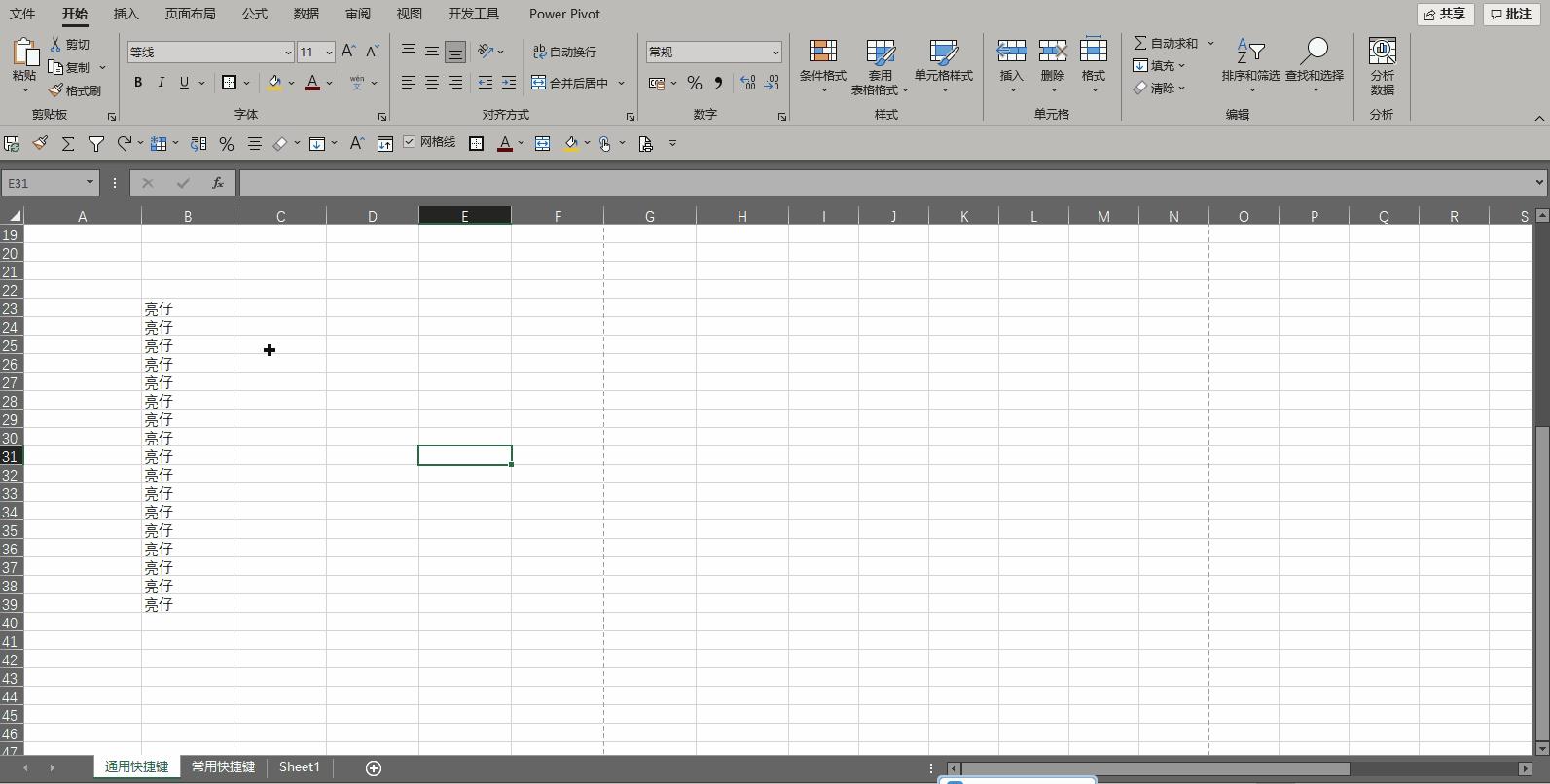Apply the red font color A in the ribbon

point(312,83)
